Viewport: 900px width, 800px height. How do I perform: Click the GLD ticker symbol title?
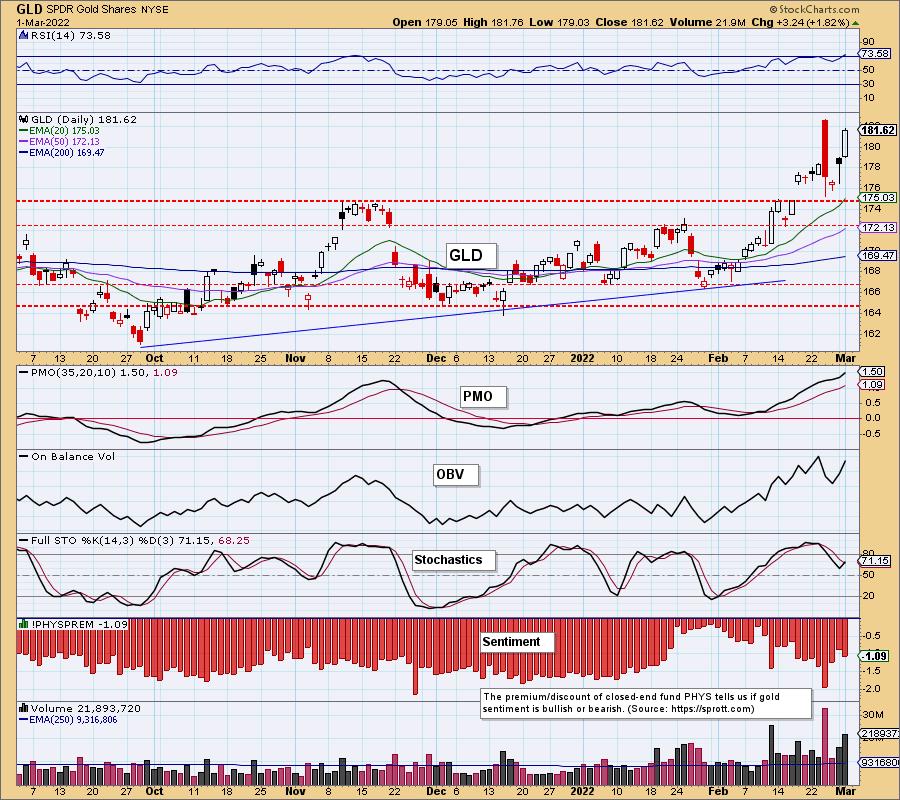28,9
